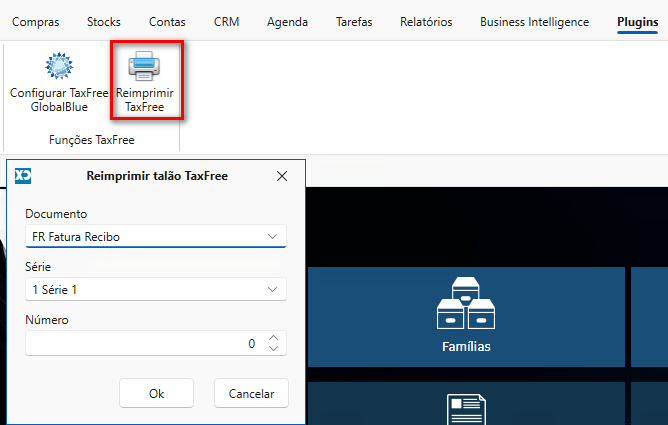Viewport: 668px width, 425px height.
Task: Click the XD logo in dialog title bar
Action: (23, 175)
